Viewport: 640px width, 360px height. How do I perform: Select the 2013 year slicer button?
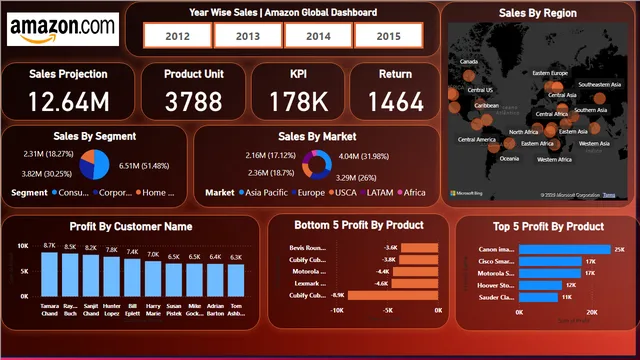248,36
